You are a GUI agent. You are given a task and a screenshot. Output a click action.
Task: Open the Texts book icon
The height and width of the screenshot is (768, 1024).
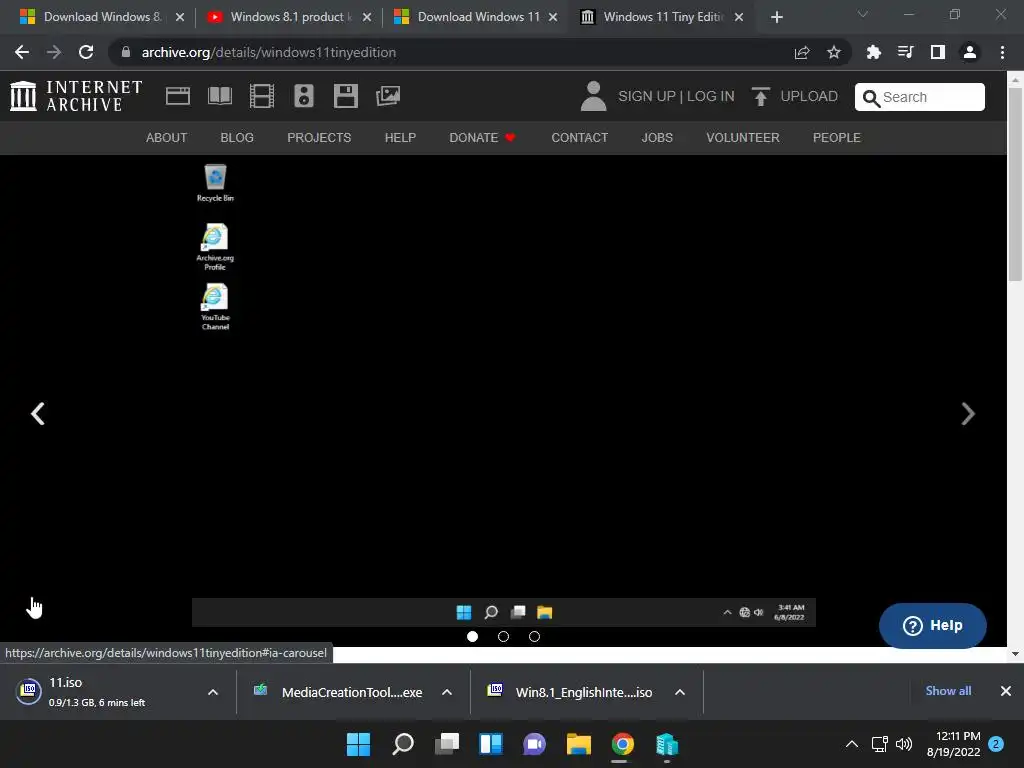click(x=219, y=96)
